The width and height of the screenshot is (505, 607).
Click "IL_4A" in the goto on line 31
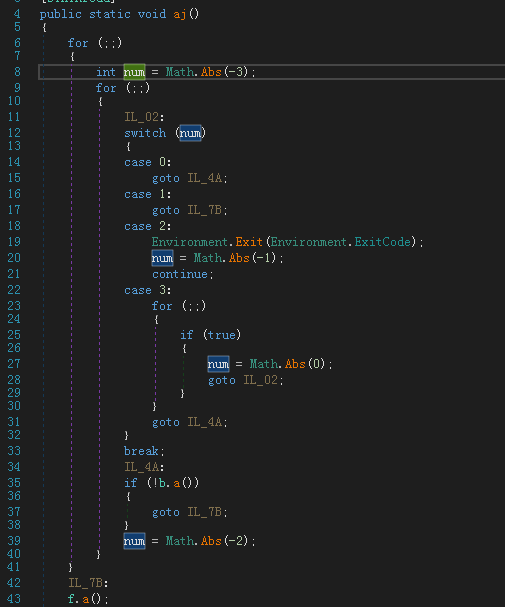205,422
